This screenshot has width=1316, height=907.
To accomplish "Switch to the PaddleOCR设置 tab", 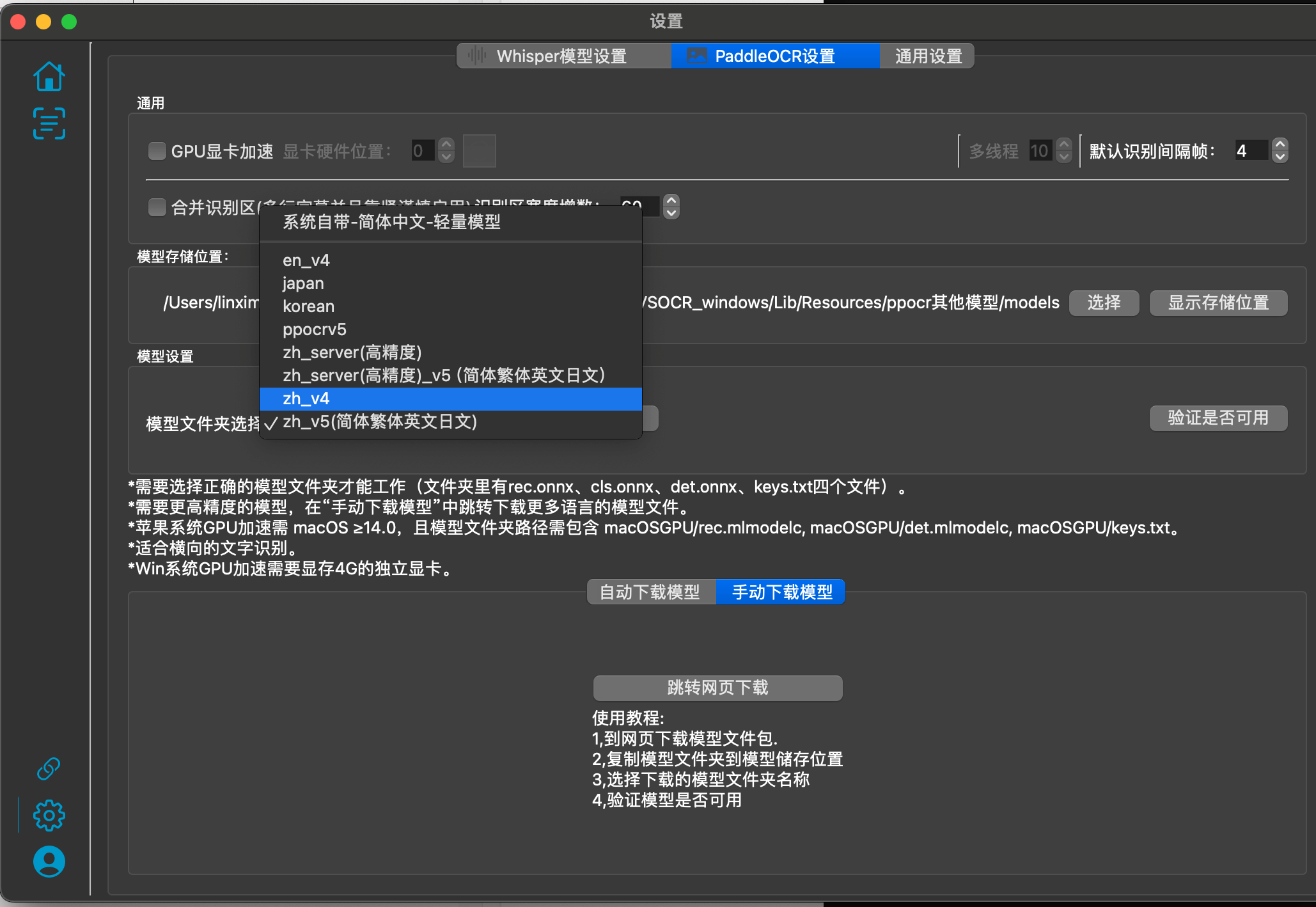I will [775, 56].
